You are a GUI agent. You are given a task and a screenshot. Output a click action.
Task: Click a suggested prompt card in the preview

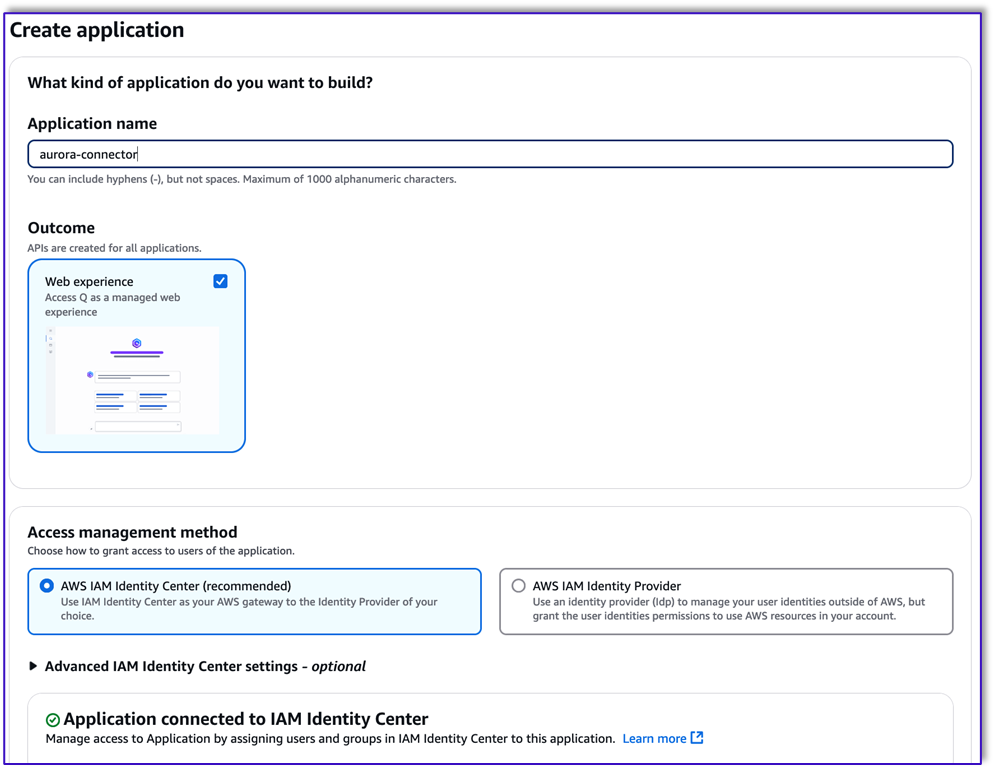click(115, 396)
